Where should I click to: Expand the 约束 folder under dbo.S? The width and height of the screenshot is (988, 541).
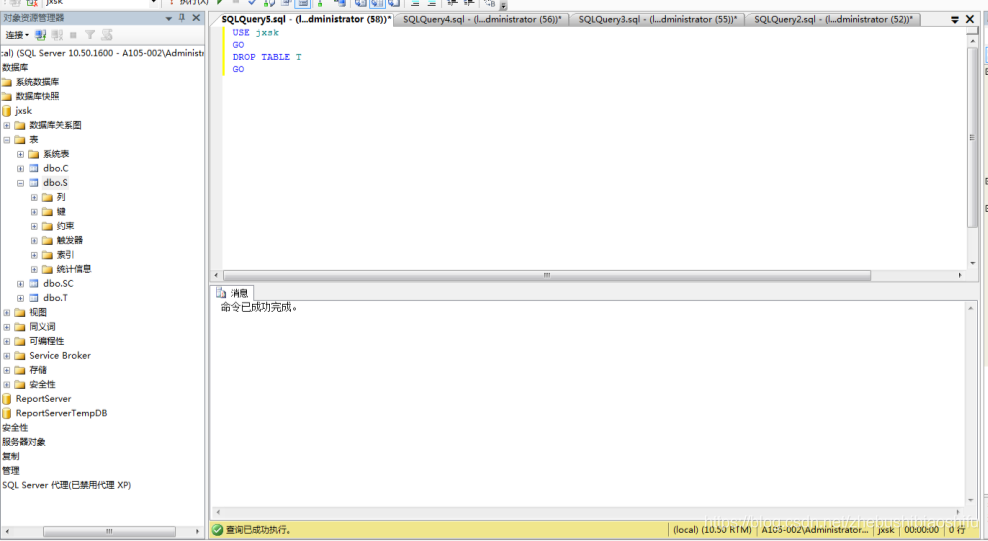(x=35, y=226)
